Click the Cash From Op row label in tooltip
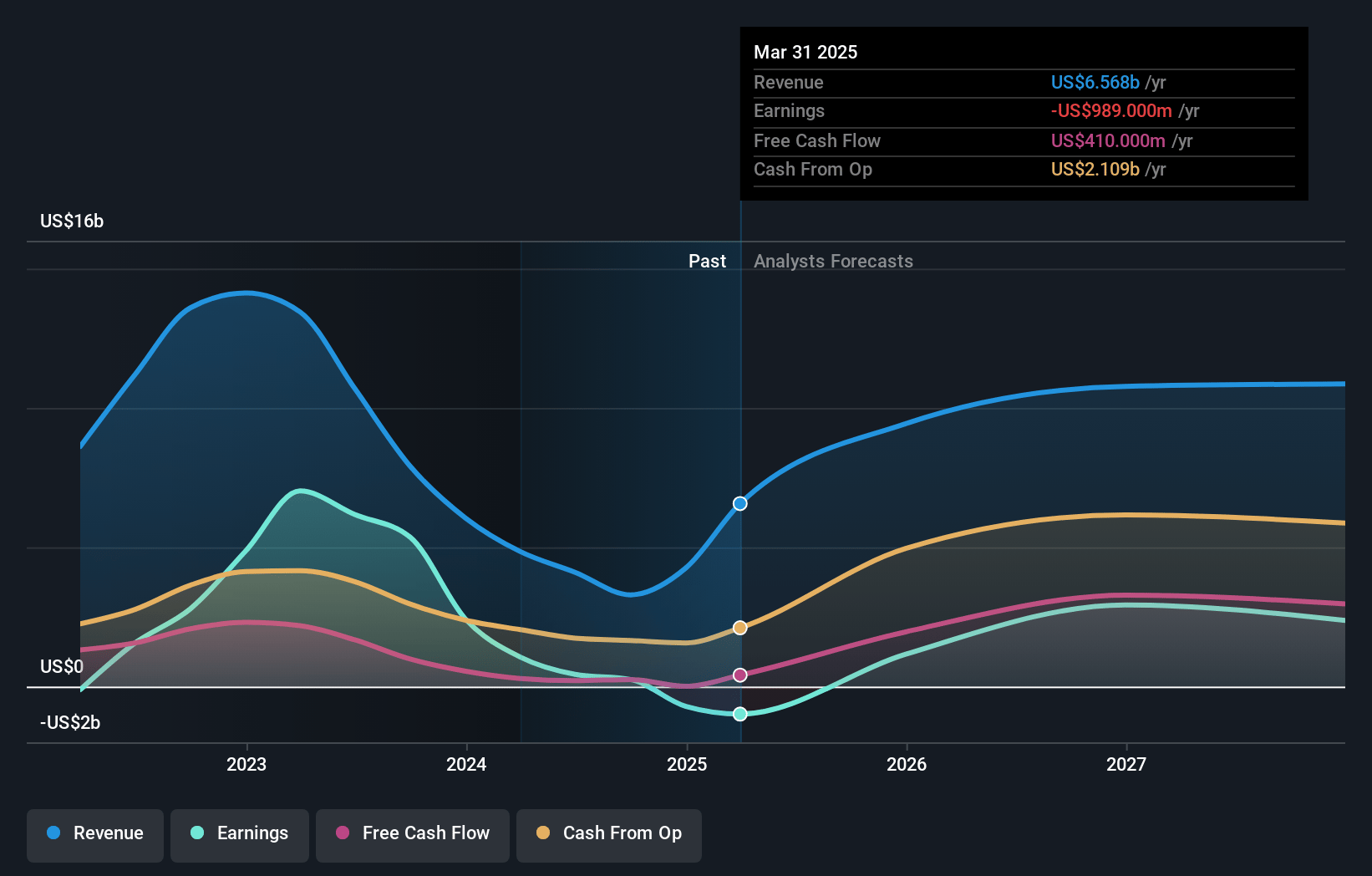Image resolution: width=1372 pixels, height=876 pixels. click(x=813, y=169)
